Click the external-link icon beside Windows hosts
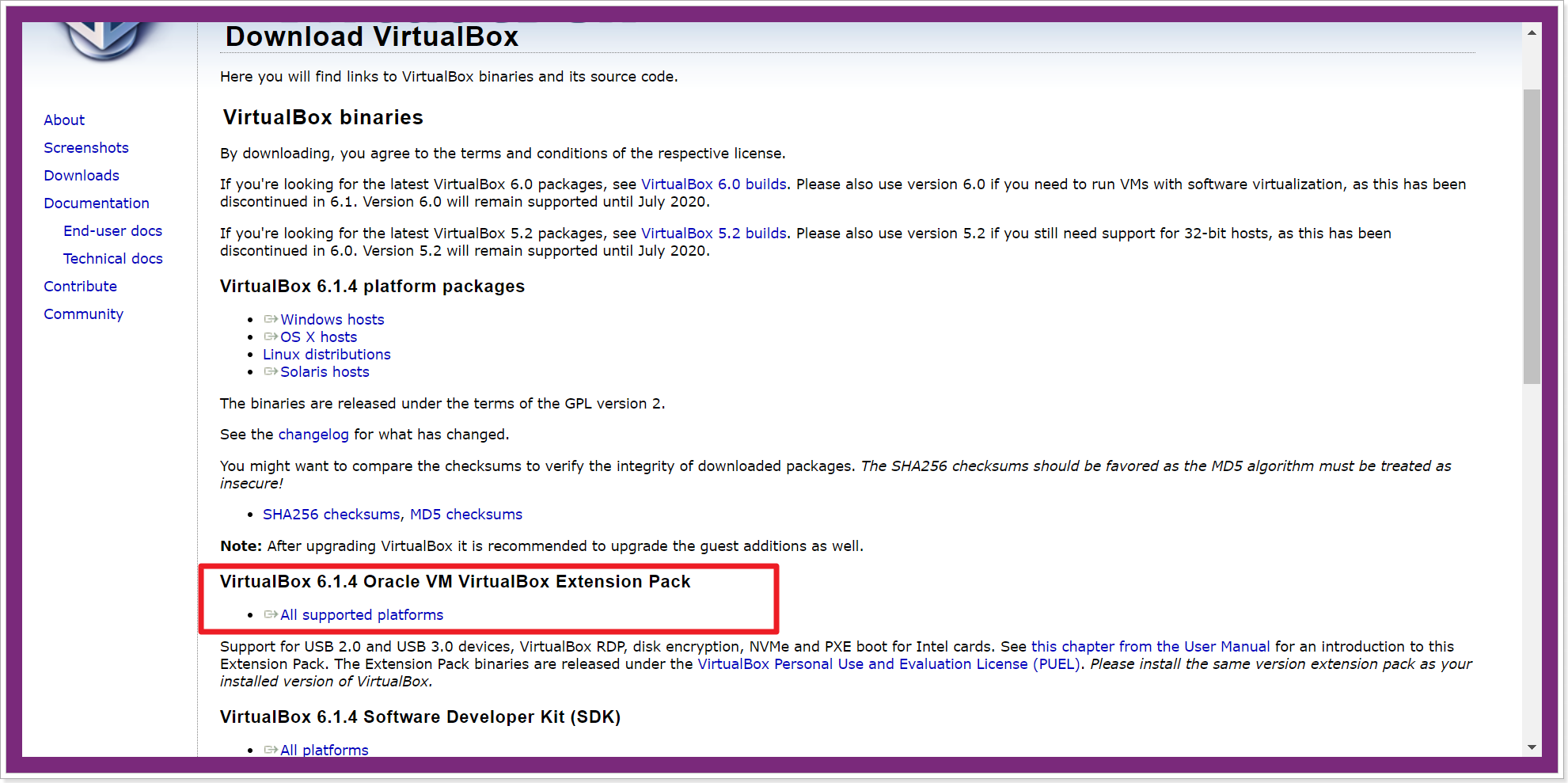This screenshot has width=1568, height=783. click(271, 319)
